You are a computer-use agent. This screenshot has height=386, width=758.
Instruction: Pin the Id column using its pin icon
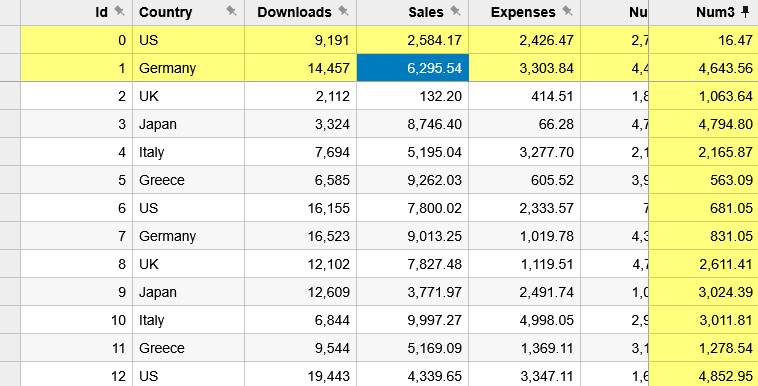coord(119,11)
